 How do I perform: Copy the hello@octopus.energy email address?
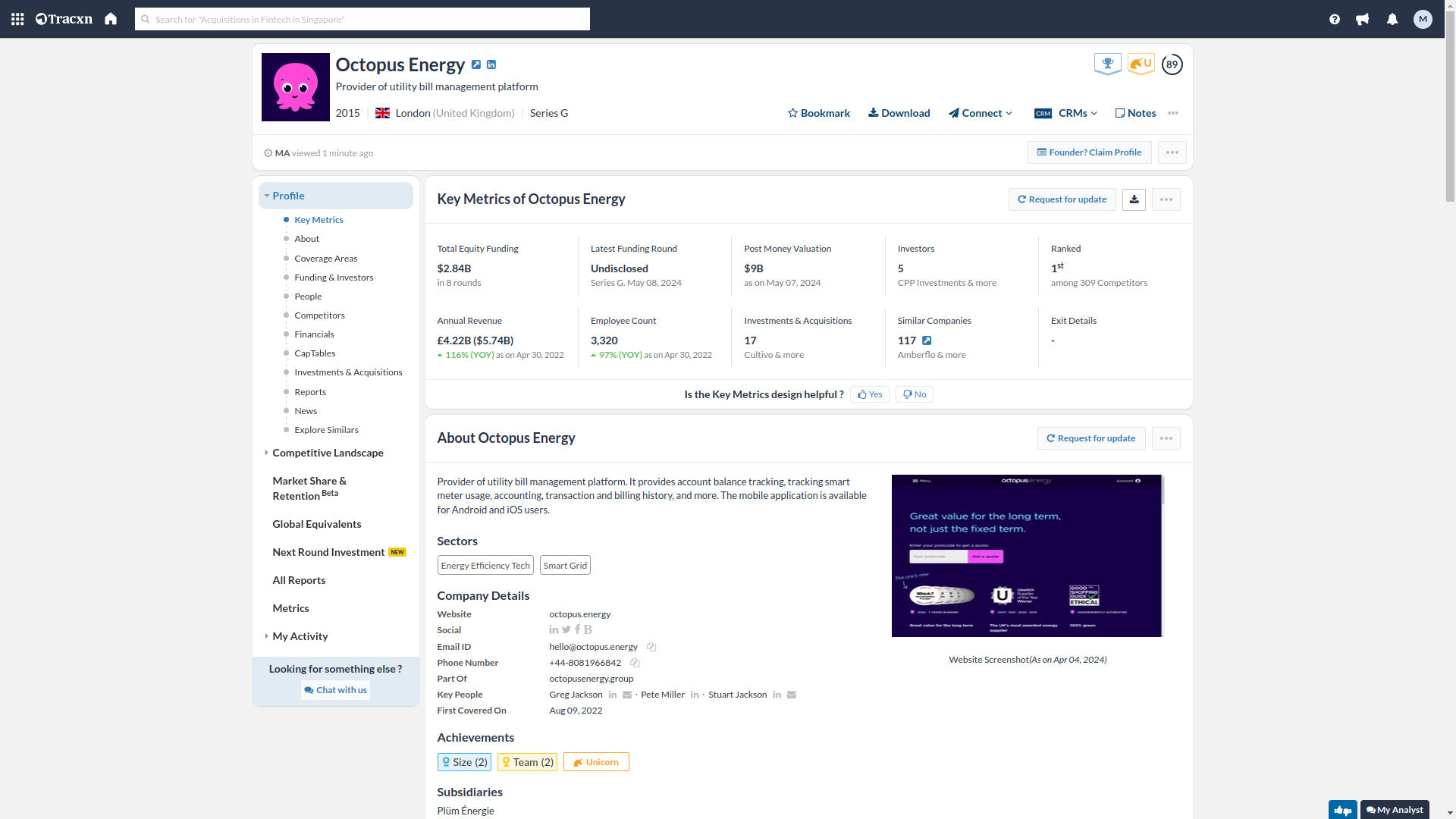click(651, 647)
